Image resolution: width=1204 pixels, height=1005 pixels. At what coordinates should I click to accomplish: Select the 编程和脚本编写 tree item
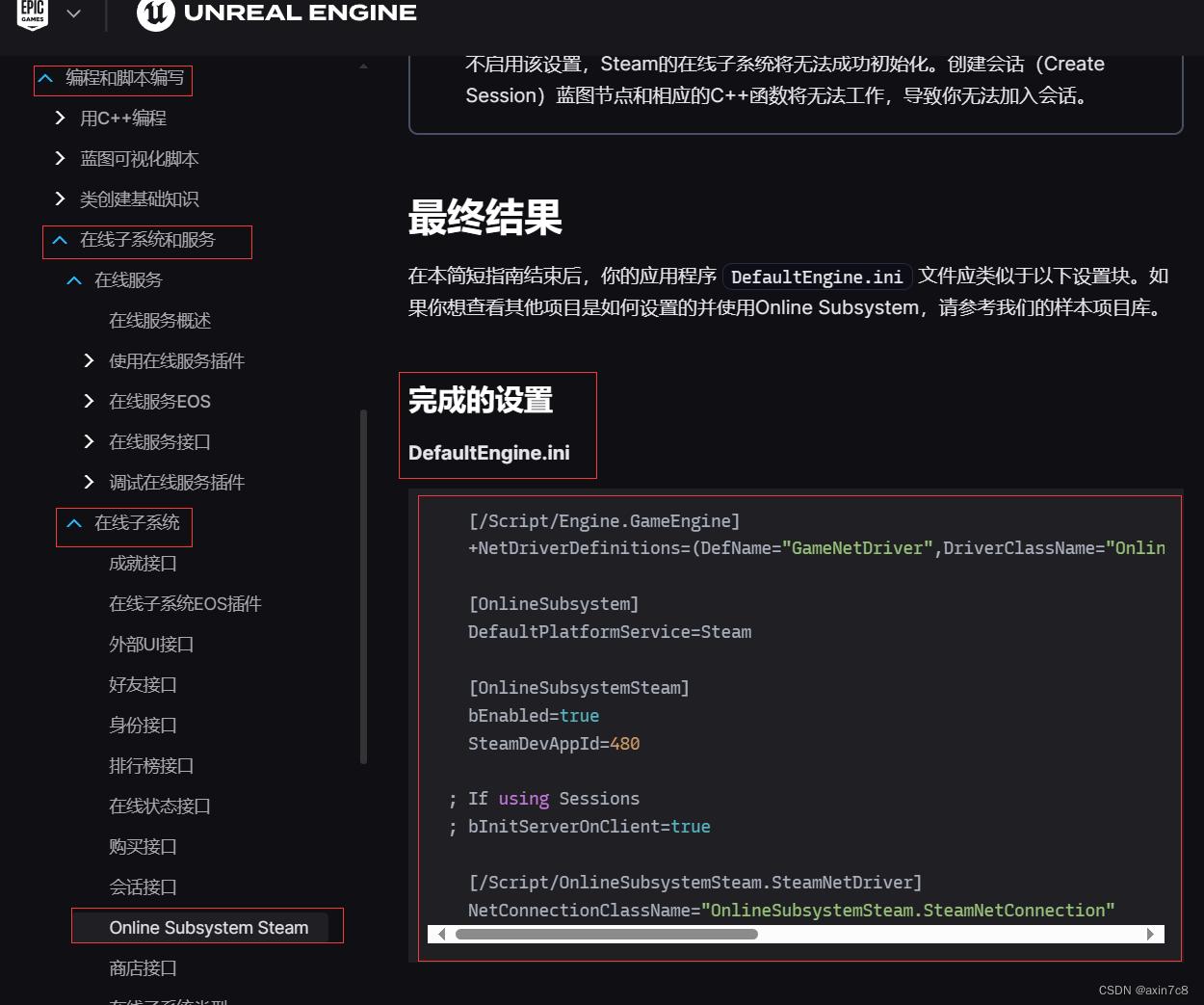click(124, 78)
